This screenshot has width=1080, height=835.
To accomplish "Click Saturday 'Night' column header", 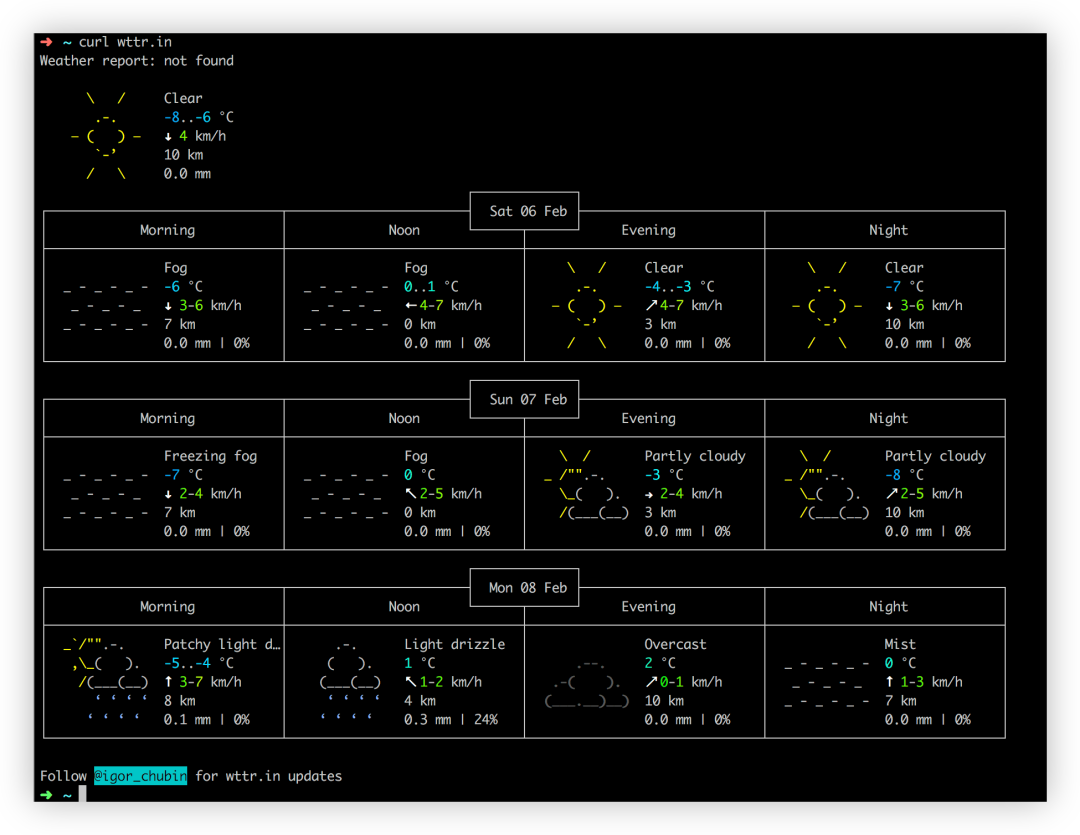I will 889,229.
